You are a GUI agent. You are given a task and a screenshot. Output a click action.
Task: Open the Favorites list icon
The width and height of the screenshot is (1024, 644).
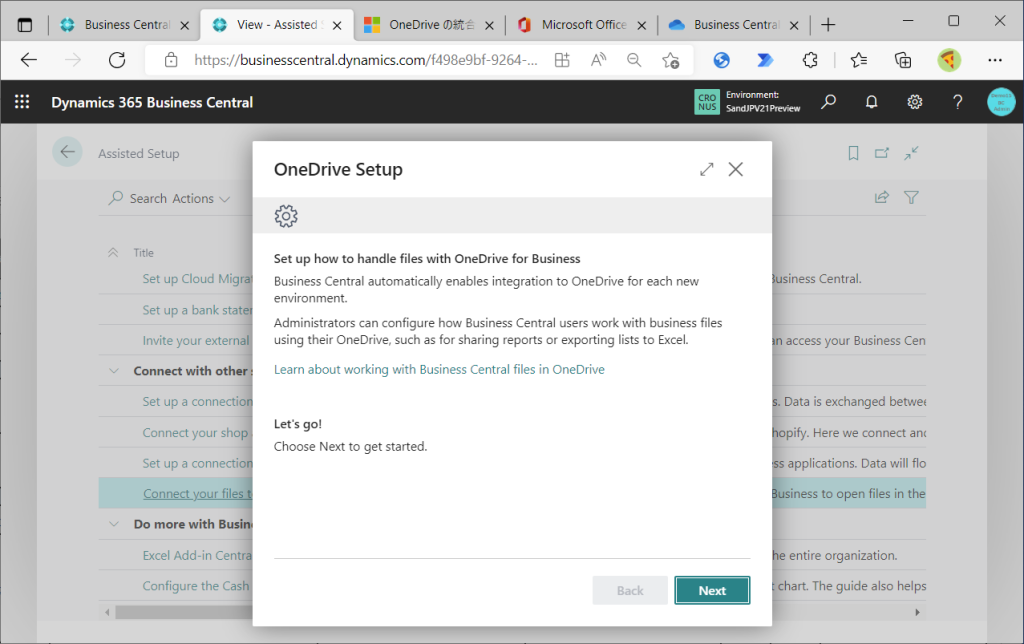(x=859, y=60)
